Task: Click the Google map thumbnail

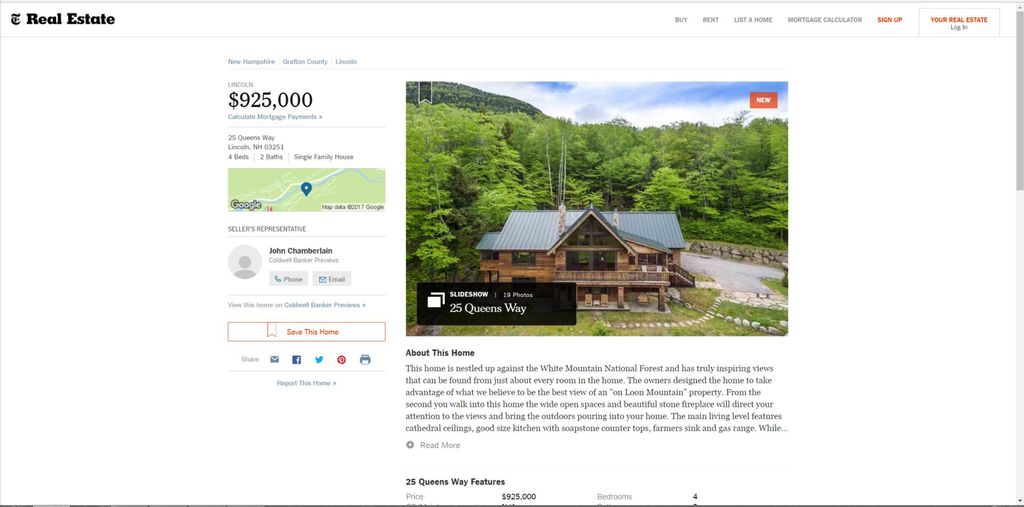Action: 306,190
